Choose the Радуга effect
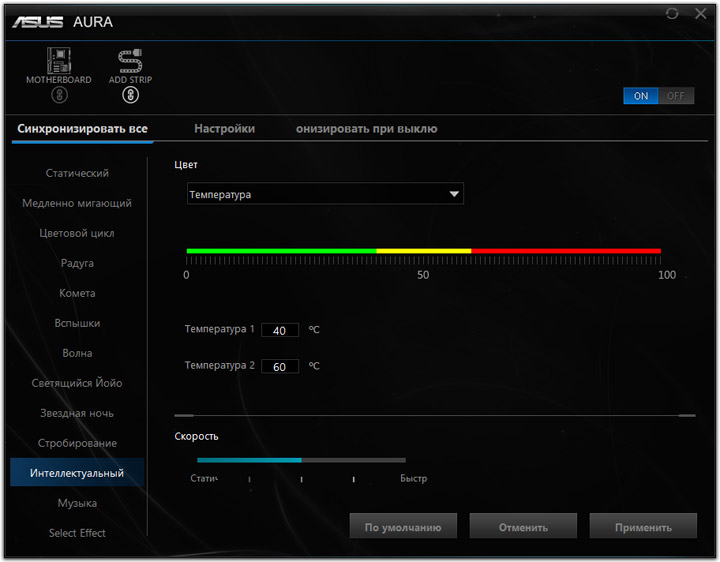This screenshot has width=720, height=562. click(77, 263)
